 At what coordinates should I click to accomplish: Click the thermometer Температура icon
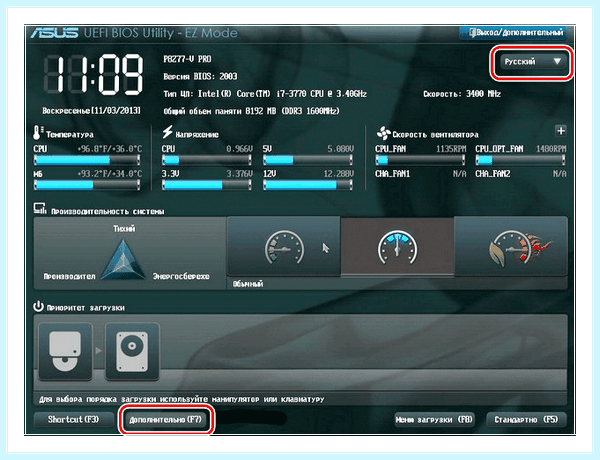[38, 132]
